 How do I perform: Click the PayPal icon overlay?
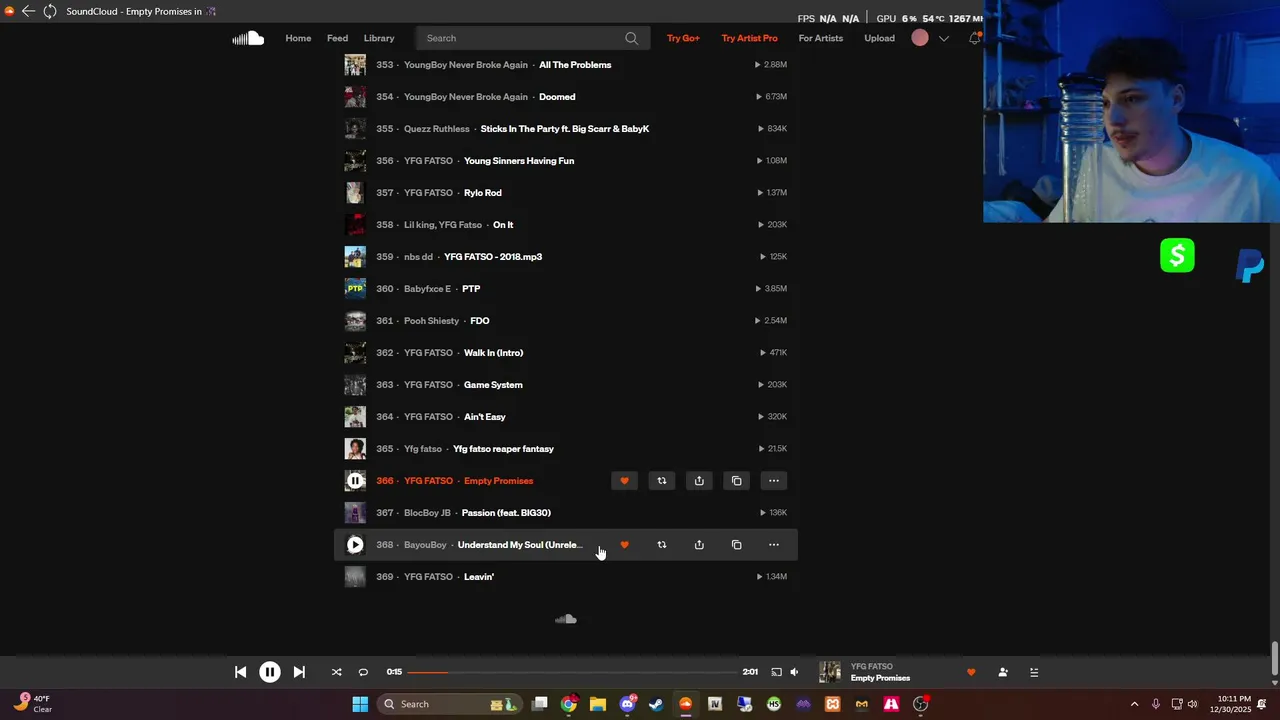click(1250, 265)
